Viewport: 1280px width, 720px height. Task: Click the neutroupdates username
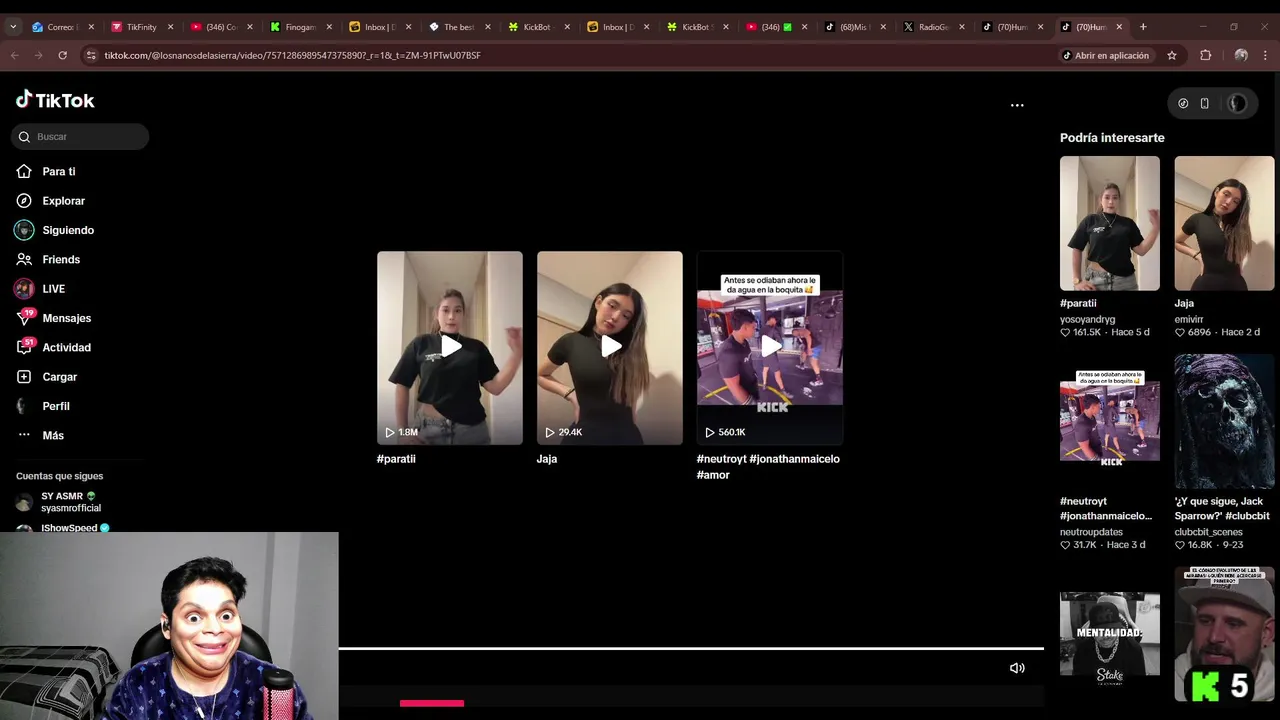pyautogui.click(x=1091, y=532)
